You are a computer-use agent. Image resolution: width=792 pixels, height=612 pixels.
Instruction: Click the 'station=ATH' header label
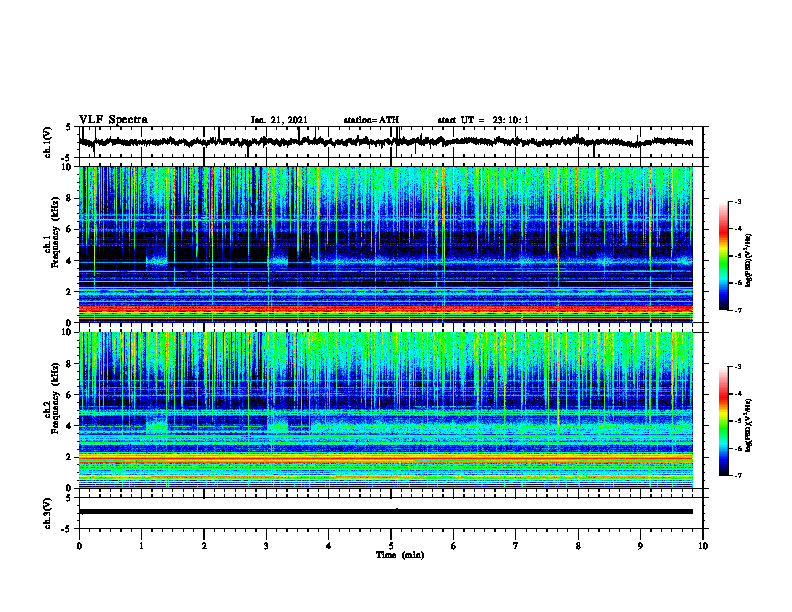tap(371, 120)
